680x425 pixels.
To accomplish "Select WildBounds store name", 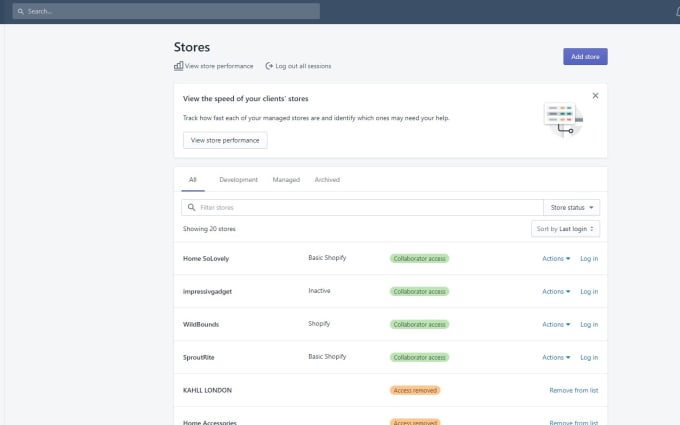I will pyautogui.click(x=201, y=324).
